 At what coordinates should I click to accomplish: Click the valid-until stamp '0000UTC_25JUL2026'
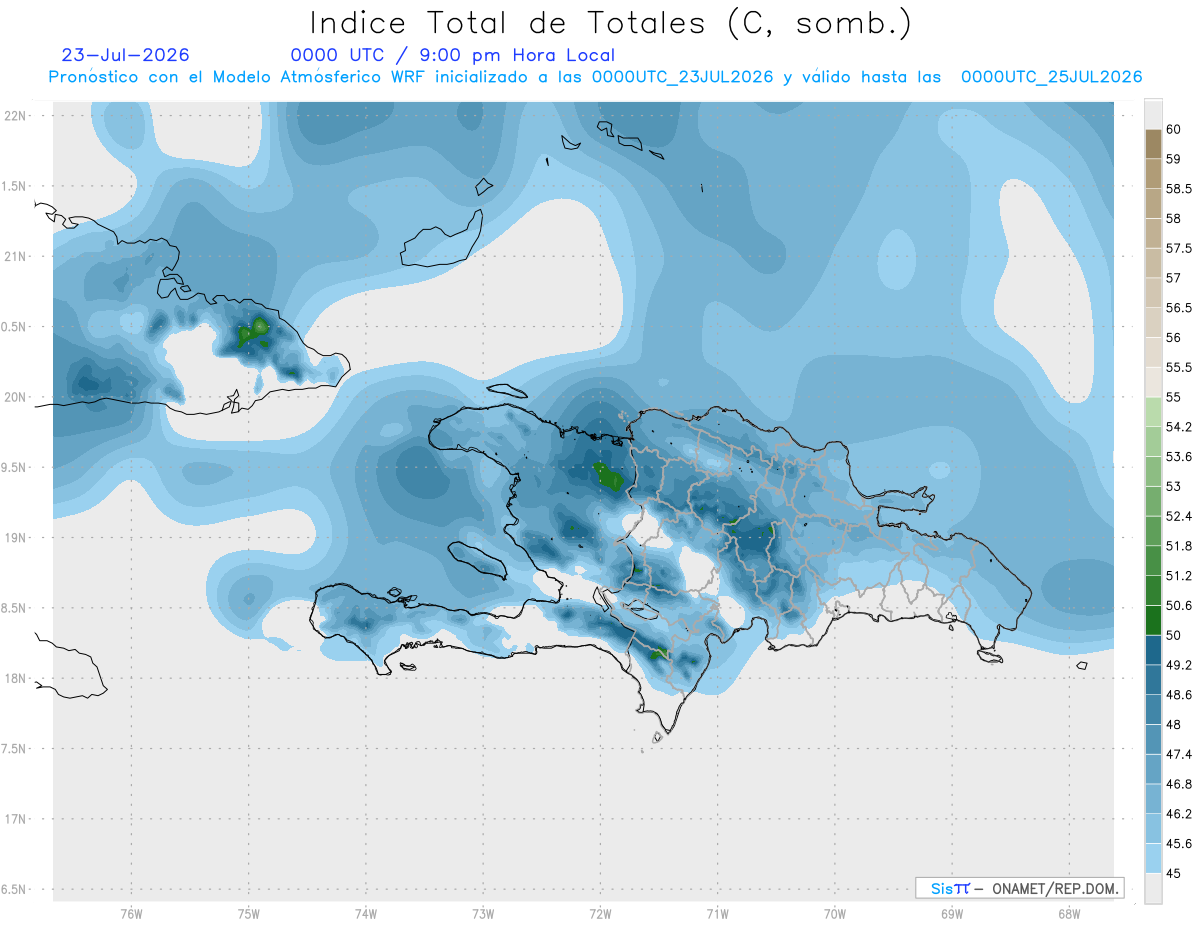1052,77
